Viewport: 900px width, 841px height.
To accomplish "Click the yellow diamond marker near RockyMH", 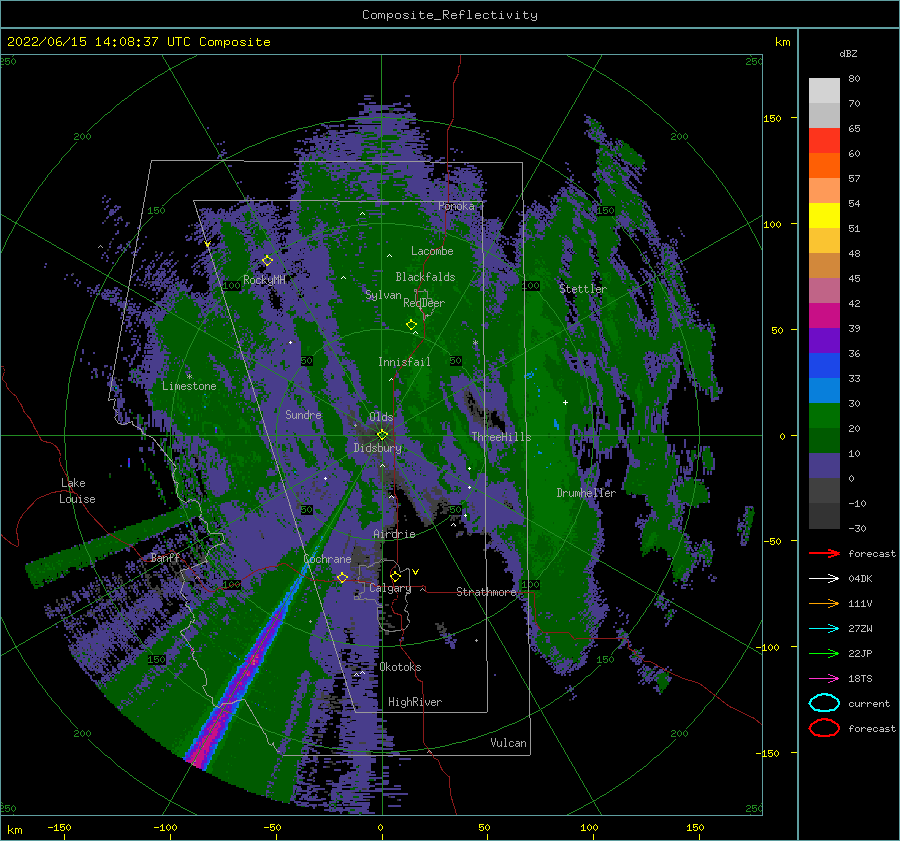I will 267,261.
